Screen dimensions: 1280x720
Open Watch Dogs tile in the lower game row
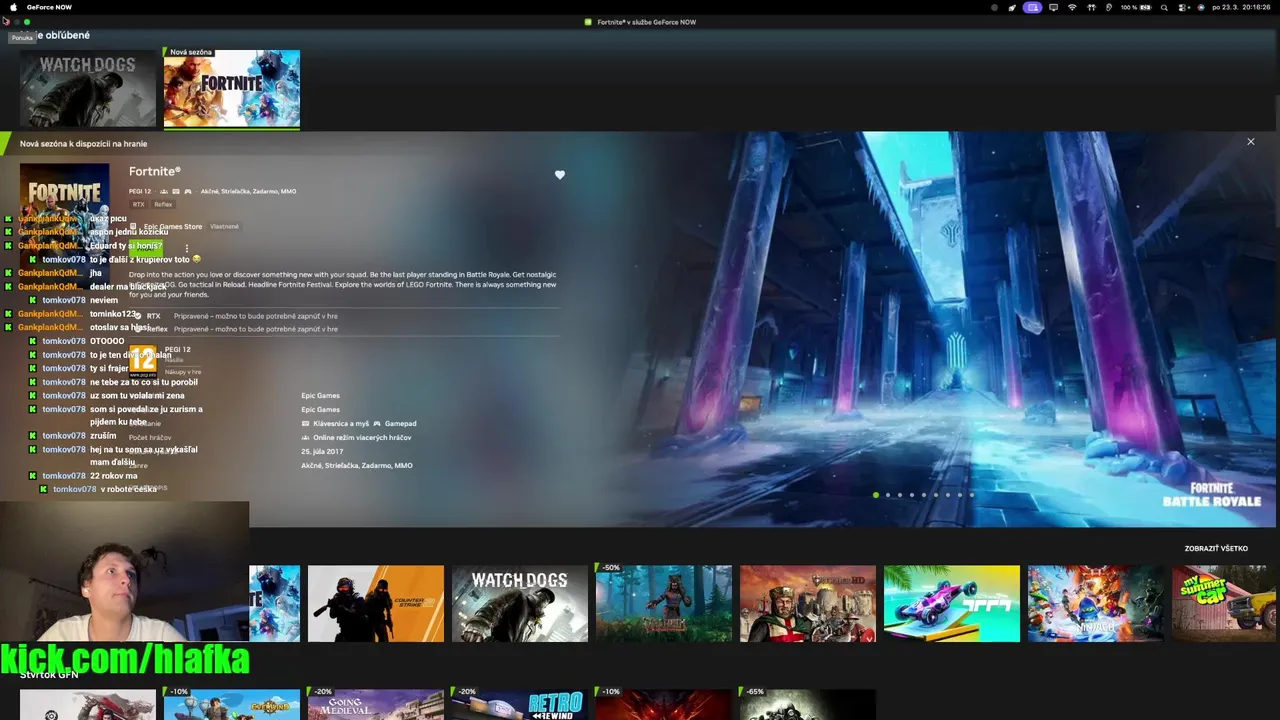[520, 603]
